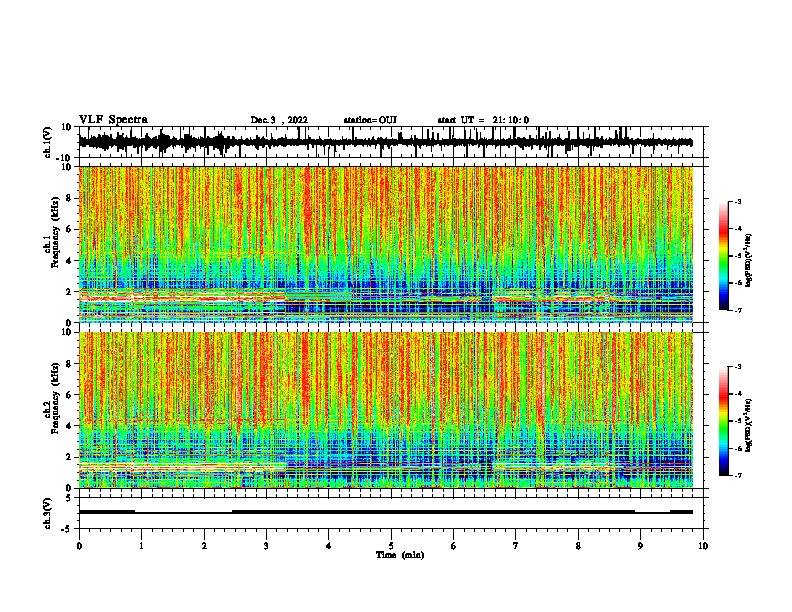The image size is (792, 612).
Task: Click the "ch.3(V)" axis label
Action: point(48,514)
